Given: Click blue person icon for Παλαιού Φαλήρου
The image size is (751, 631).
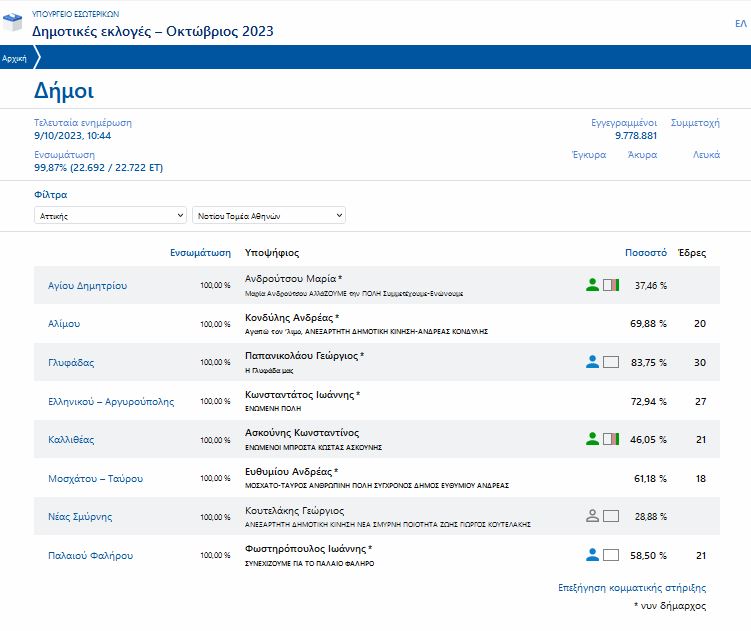Looking at the screenshot, I should (592, 555).
